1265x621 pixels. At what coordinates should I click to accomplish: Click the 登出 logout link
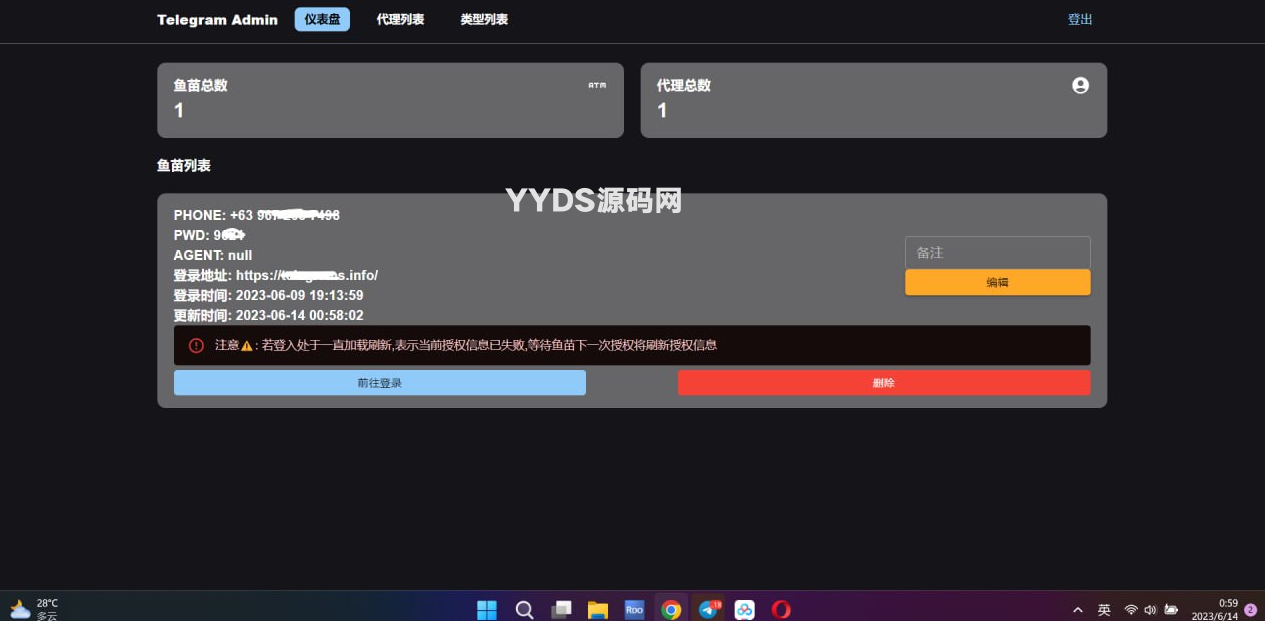(x=1080, y=20)
